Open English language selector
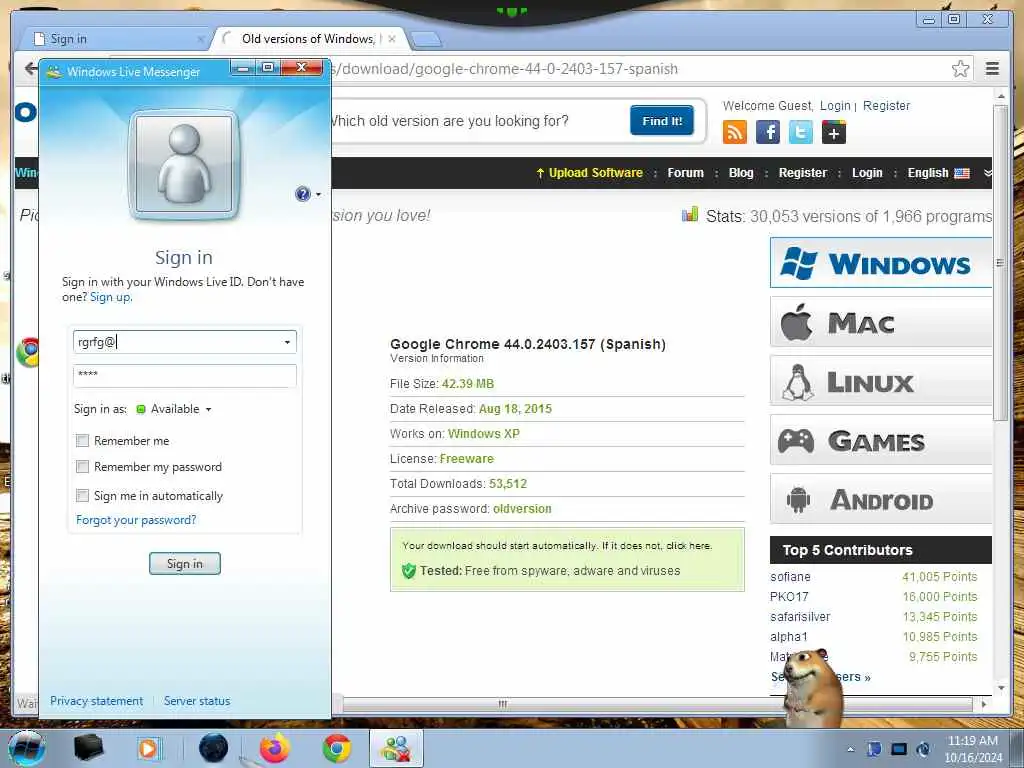Image resolution: width=1024 pixels, height=768 pixels. tap(938, 173)
